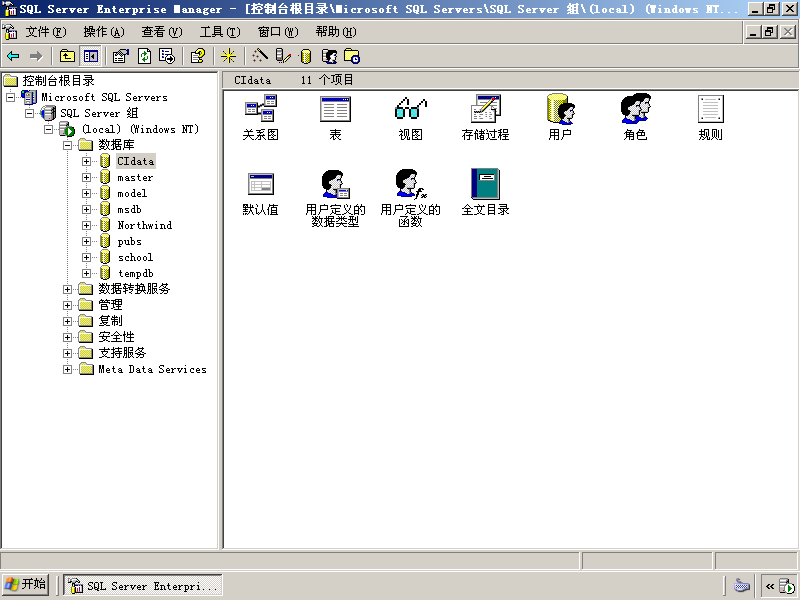Click the Back arrow toolbar button
The image size is (800, 600).
(13, 56)
